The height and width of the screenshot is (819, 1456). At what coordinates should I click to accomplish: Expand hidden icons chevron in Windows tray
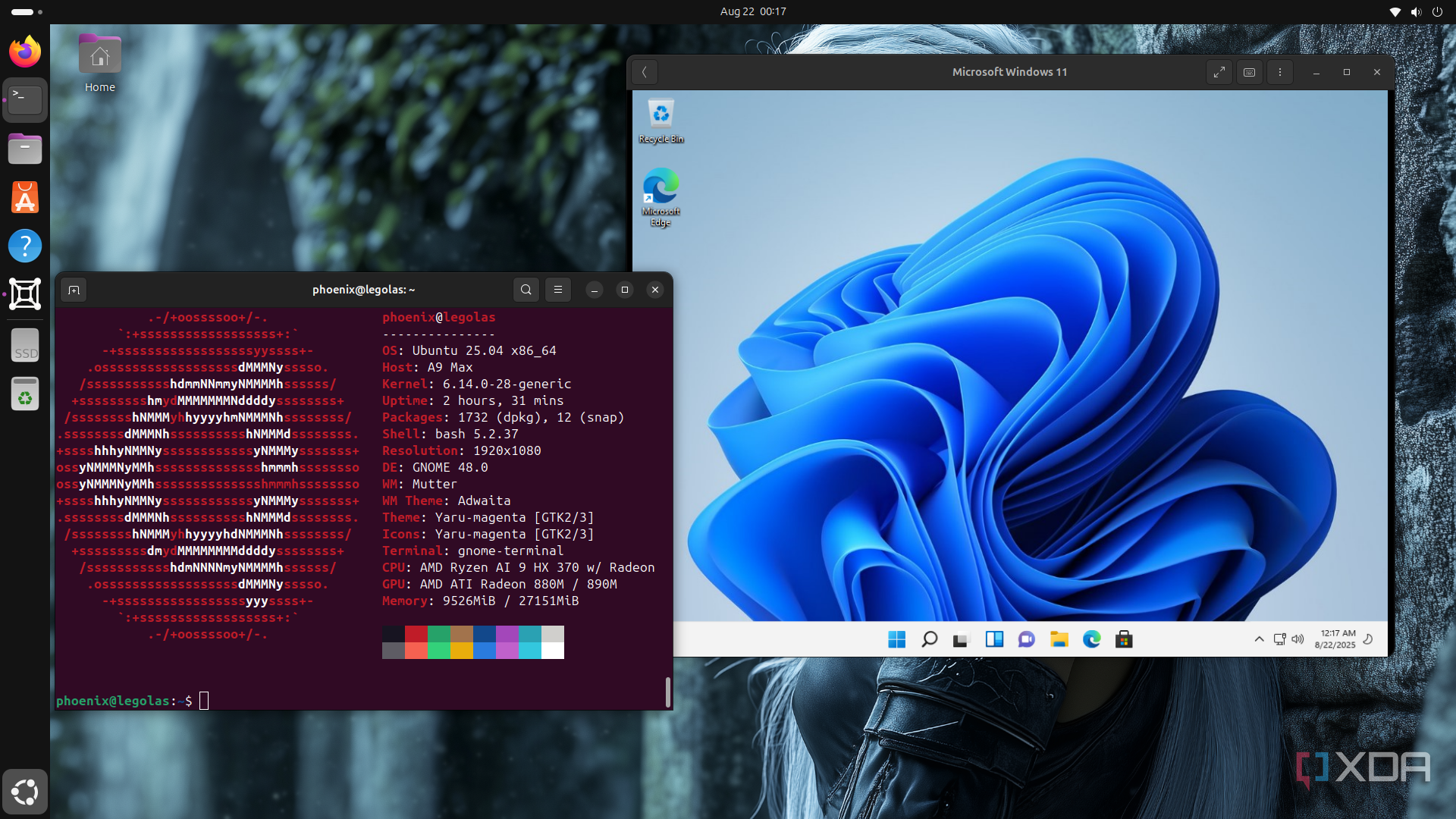point(1260,639)
